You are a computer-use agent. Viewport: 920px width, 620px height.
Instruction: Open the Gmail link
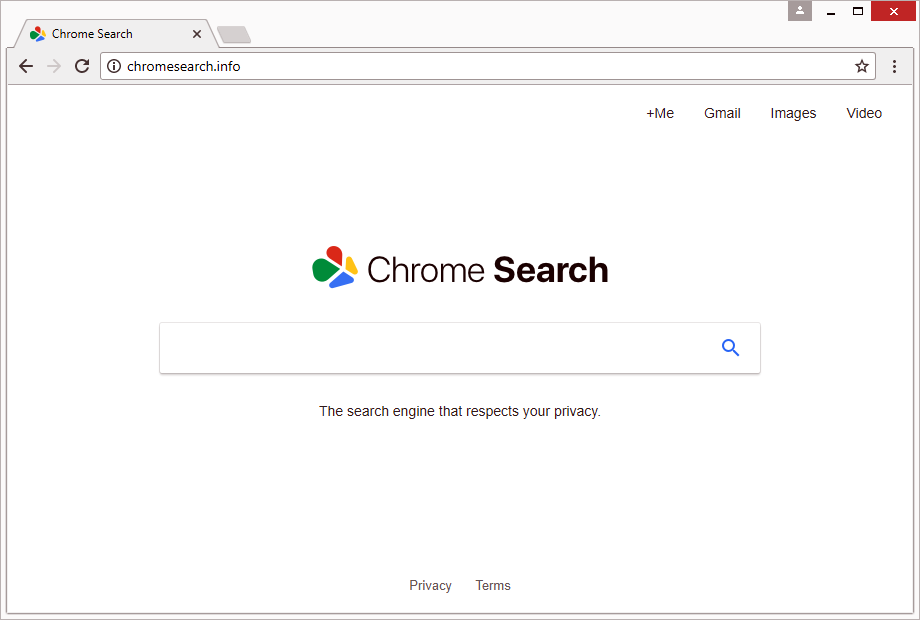pyautogui.click(x=722, y=113)
